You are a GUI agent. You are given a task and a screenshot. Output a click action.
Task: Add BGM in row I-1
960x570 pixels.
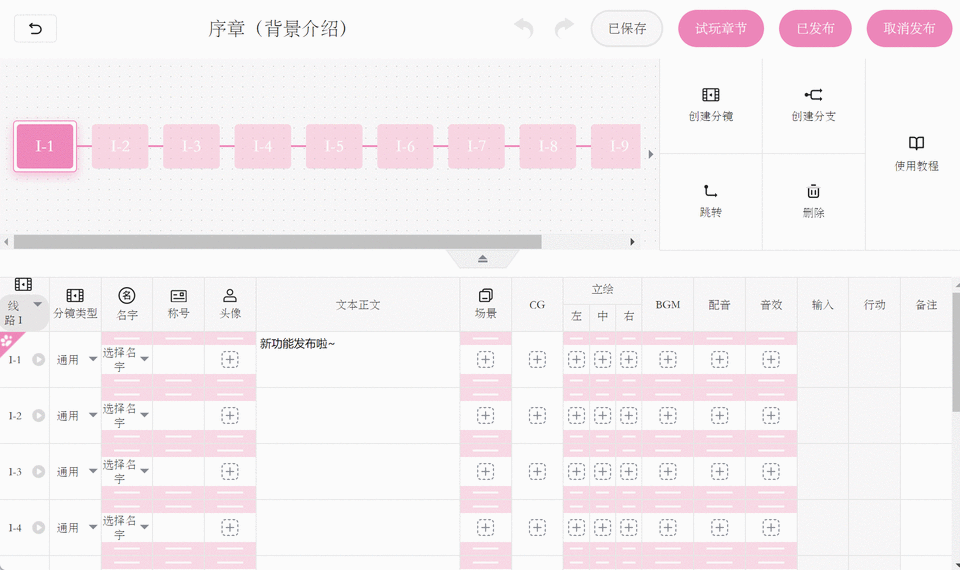[667, 359]
